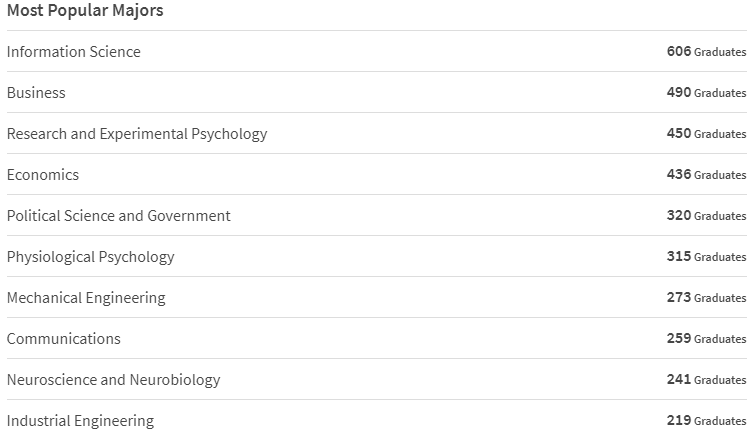The image size is (752, 440).
Task: Click the 320 Graduates count
Action: (706, 215)
